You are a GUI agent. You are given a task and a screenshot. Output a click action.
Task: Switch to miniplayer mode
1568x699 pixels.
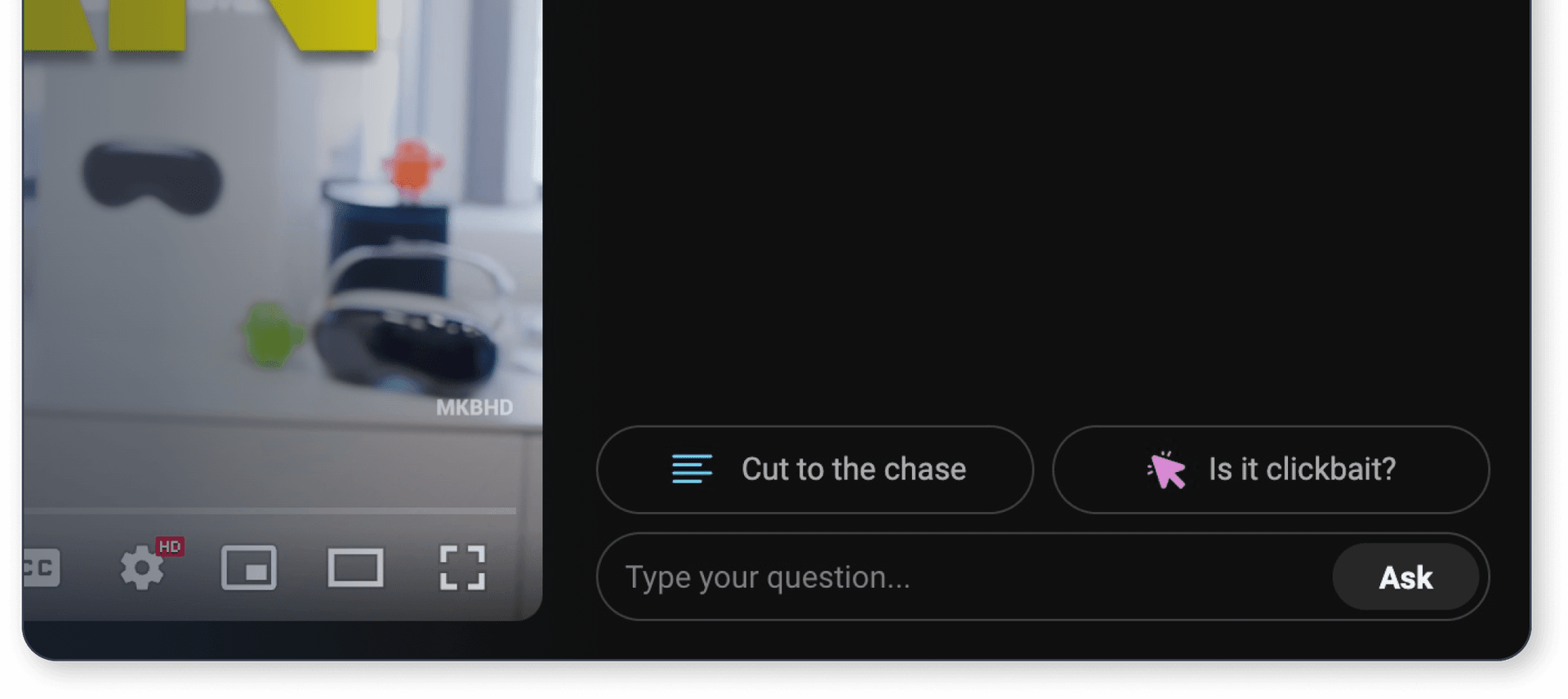click(249, 568)
